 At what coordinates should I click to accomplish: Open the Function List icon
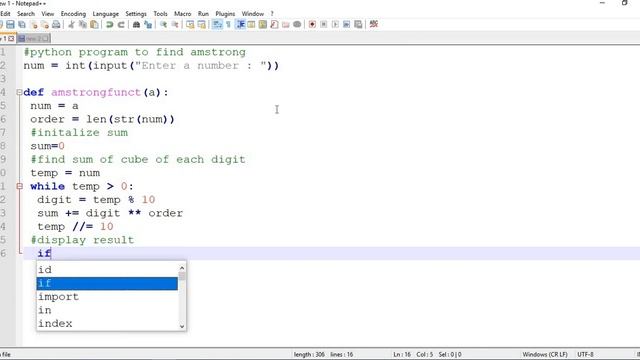274,24
